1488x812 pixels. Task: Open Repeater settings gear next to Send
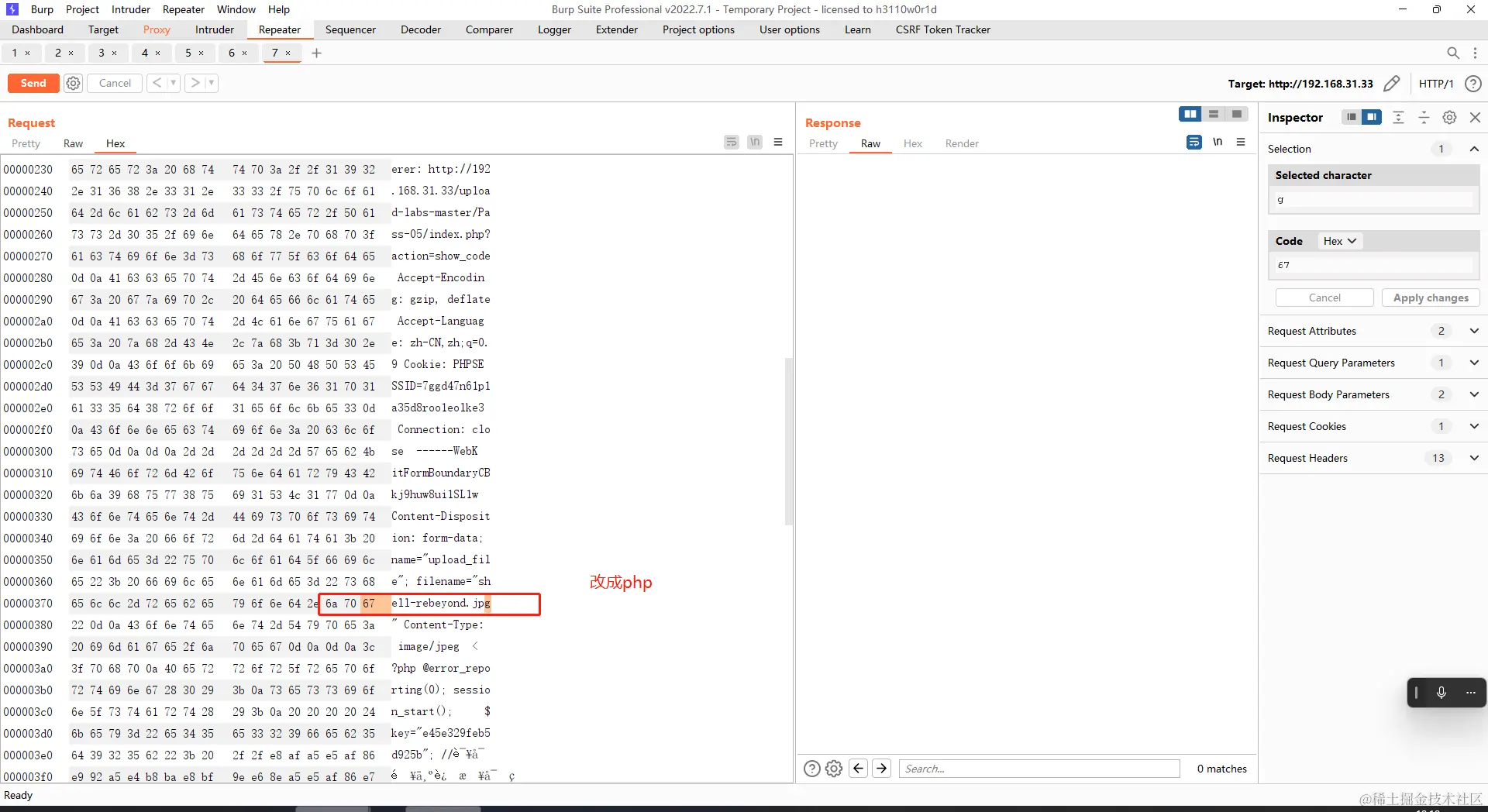click(x=73, y=83)
